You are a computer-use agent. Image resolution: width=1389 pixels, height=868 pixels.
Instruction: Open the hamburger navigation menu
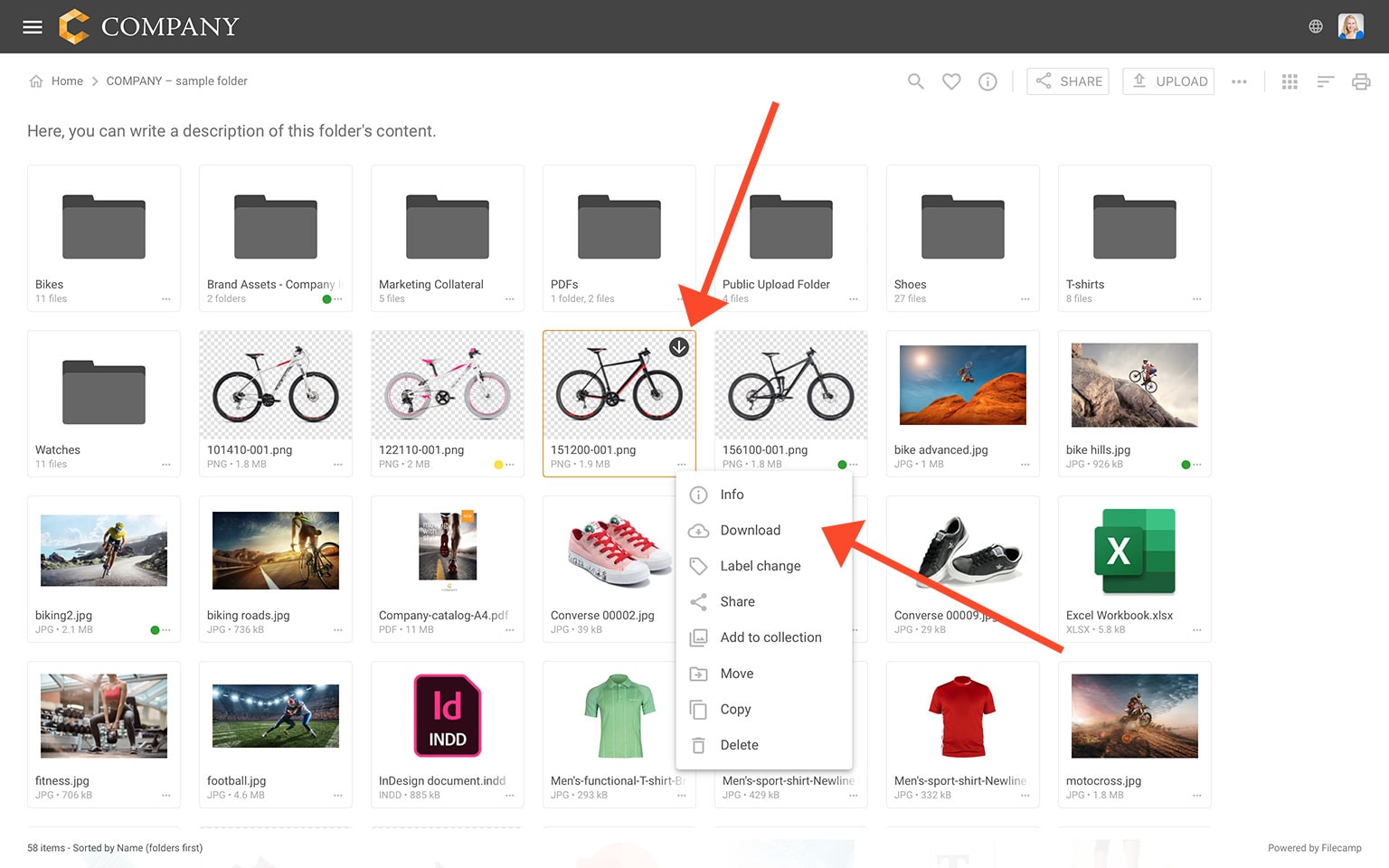coord(33,27)
